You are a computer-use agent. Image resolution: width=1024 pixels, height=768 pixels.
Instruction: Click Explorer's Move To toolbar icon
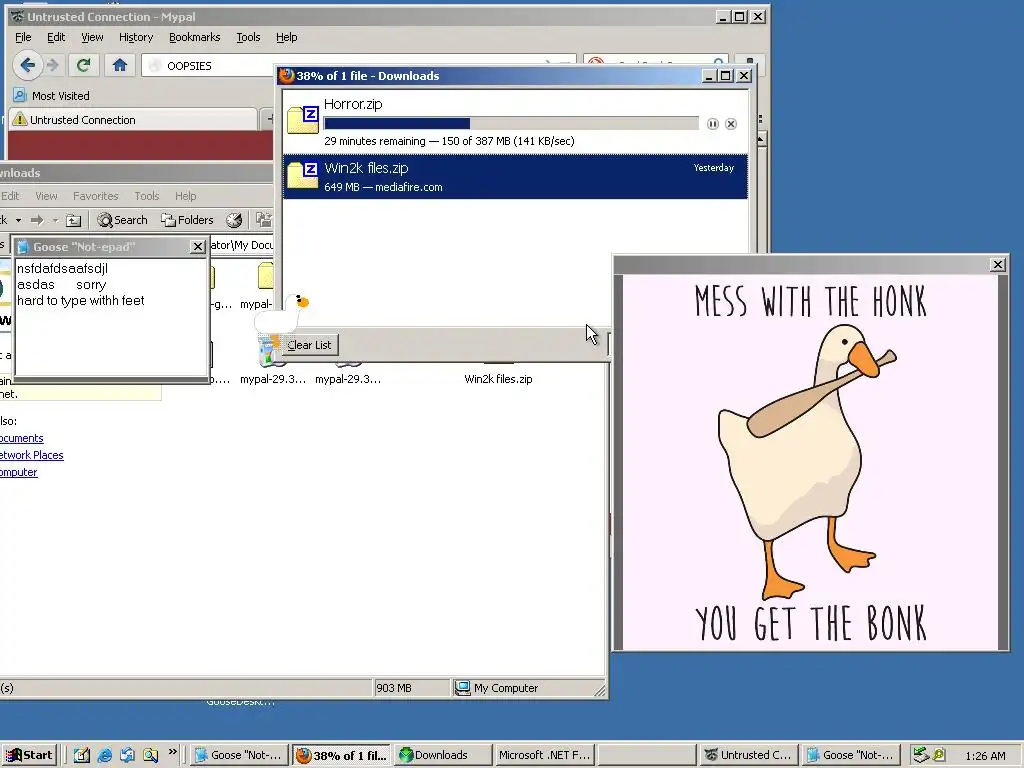click(263, 220)
